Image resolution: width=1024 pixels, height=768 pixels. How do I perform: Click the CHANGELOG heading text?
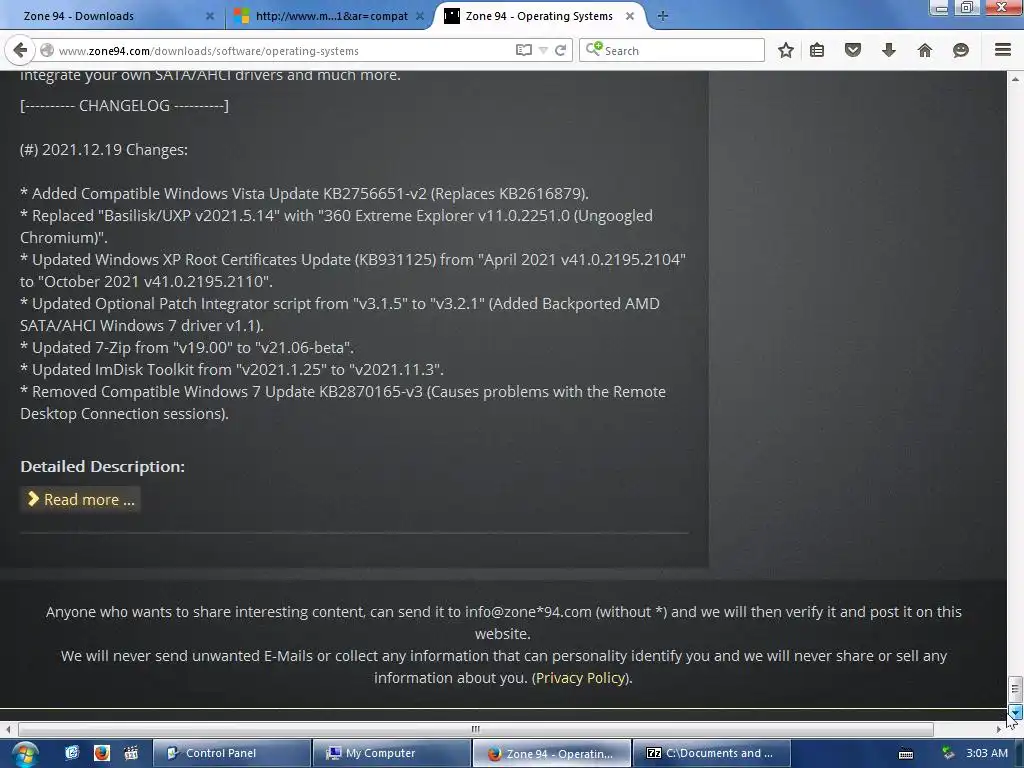click(x=124, y=106)
